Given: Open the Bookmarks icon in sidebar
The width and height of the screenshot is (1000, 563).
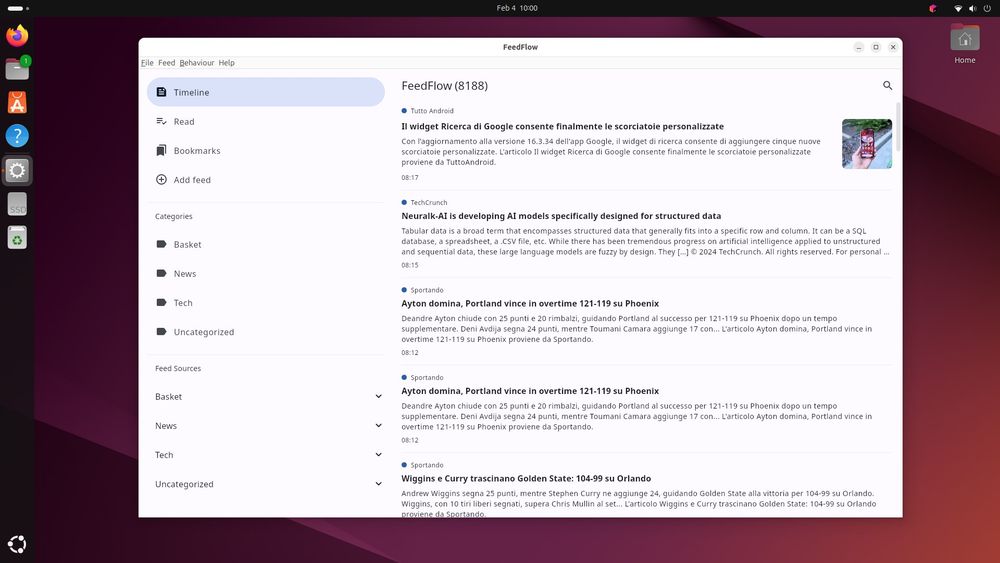Looking at the screenshot, I should (x=161, y=150).
